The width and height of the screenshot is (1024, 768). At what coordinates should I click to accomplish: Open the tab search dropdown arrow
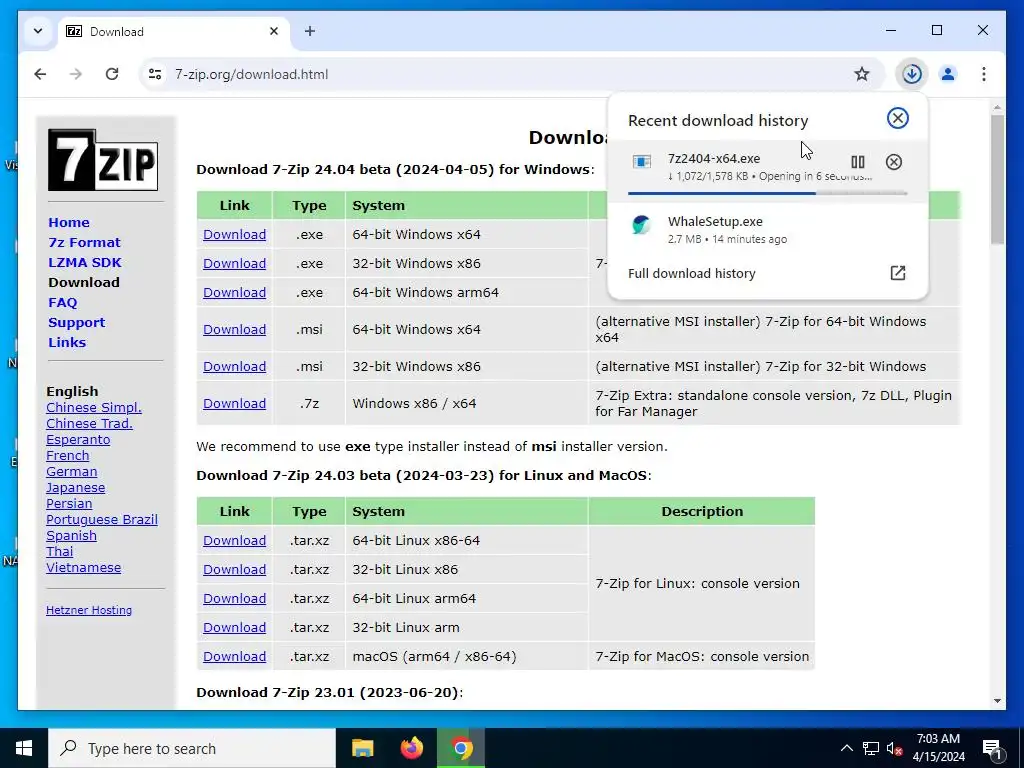coord(38,31)
